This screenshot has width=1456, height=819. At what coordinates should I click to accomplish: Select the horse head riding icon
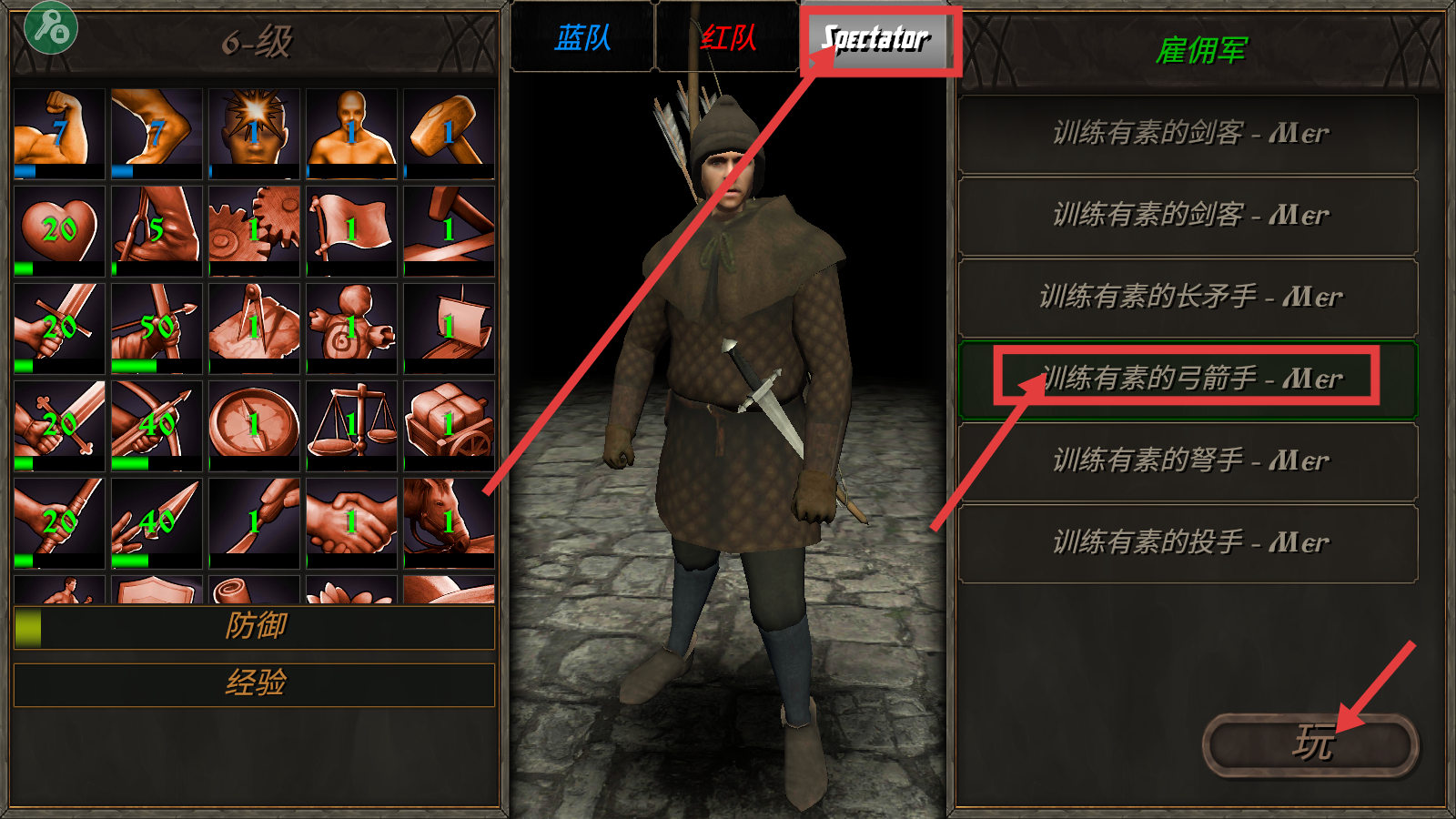(449, 522)
